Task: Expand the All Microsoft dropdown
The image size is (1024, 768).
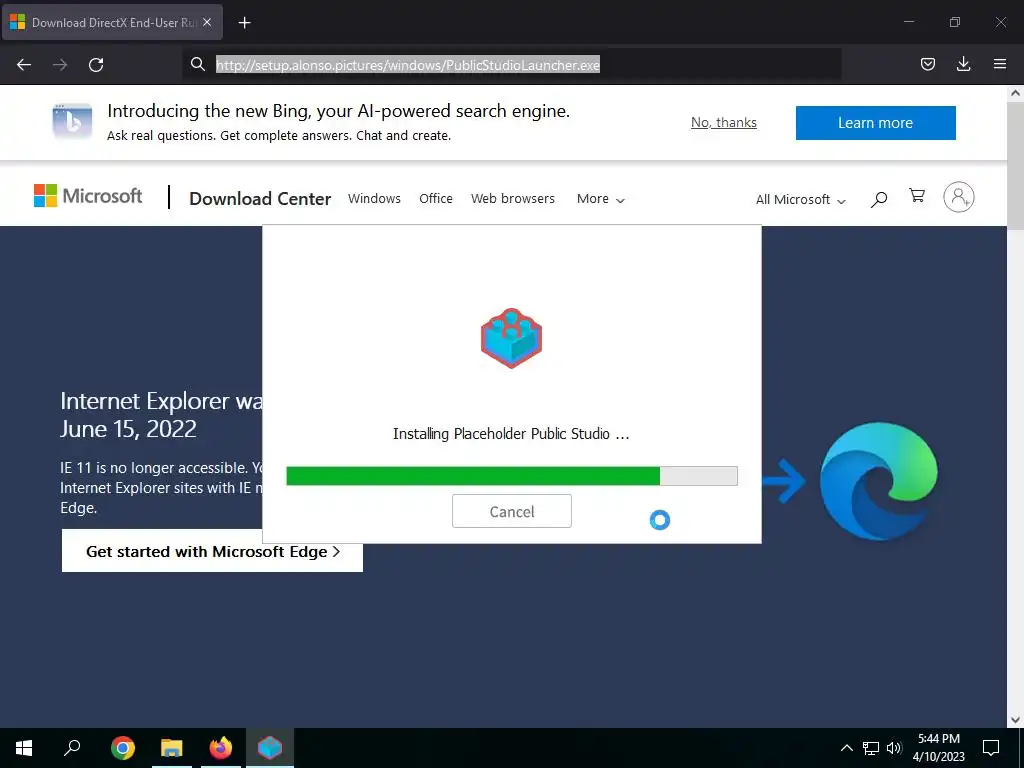Action: coord(801,199)
